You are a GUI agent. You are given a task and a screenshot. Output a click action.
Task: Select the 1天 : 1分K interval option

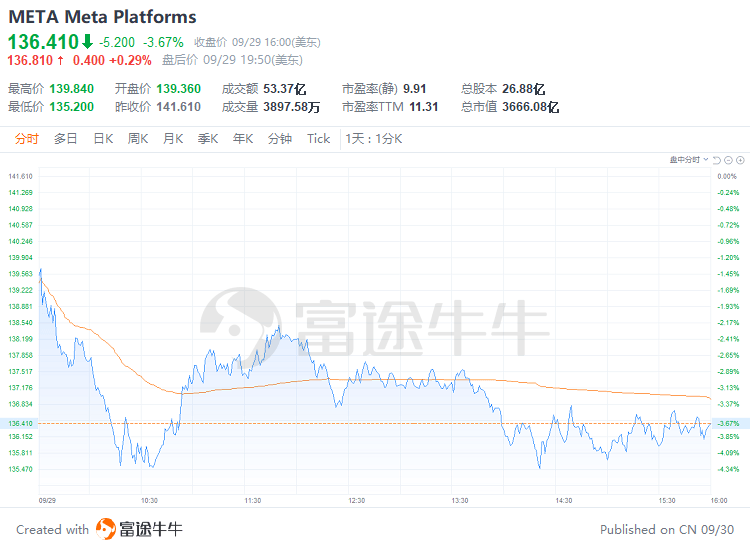click(374, 139)
